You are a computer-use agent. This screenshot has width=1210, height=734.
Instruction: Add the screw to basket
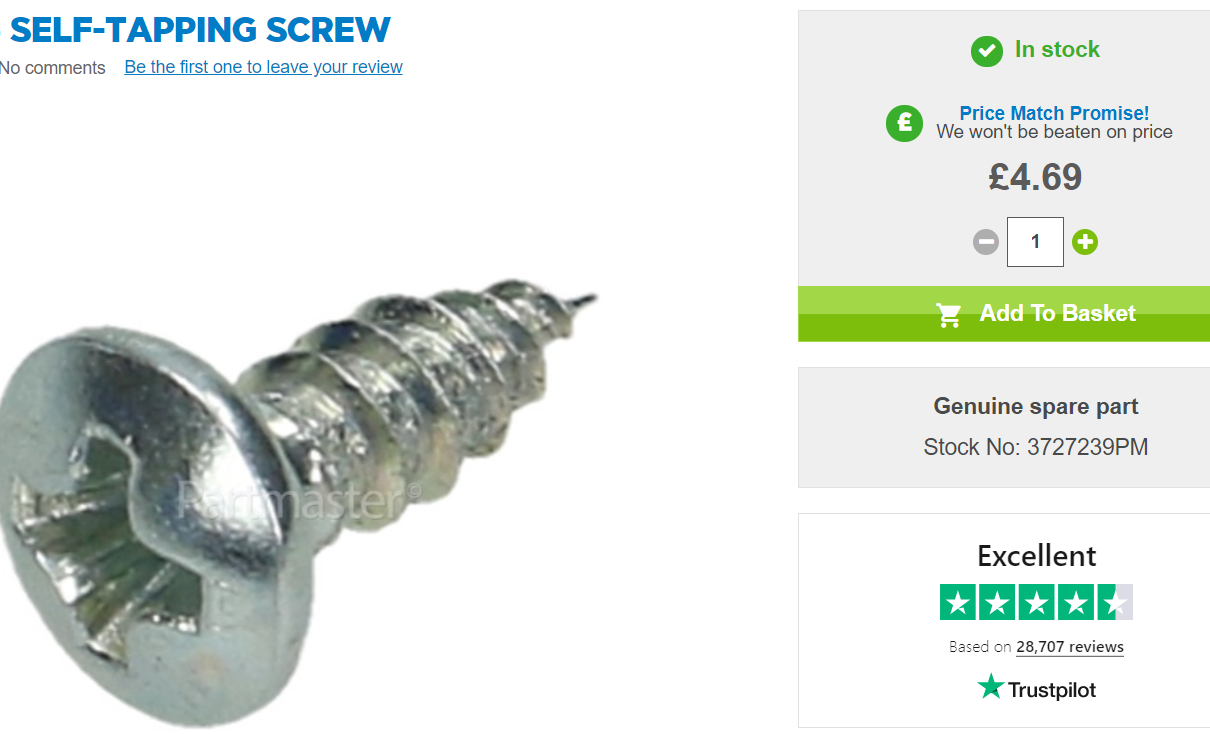click(1004, 314)
